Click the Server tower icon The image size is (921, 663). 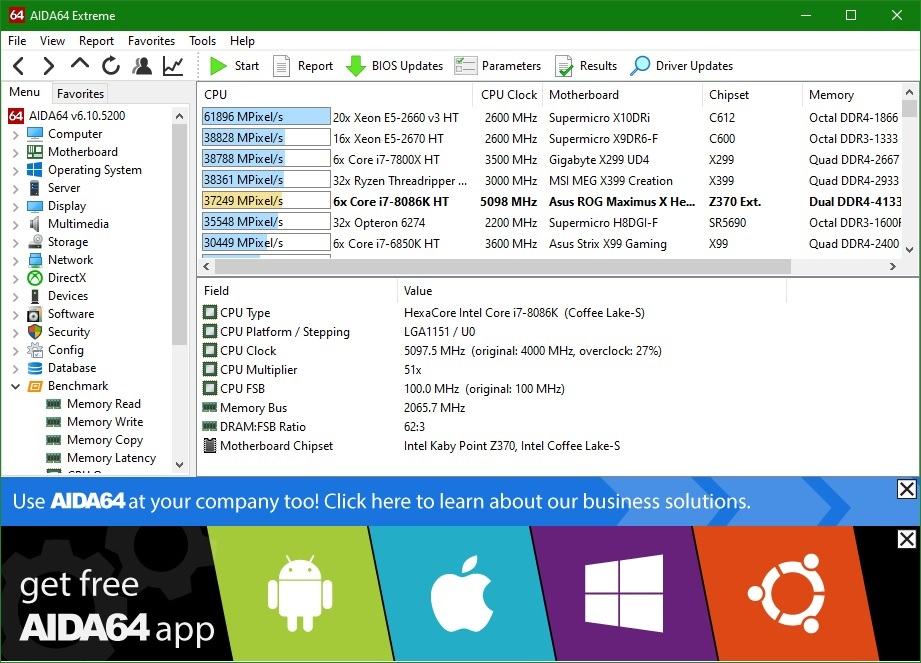point(35,188)
